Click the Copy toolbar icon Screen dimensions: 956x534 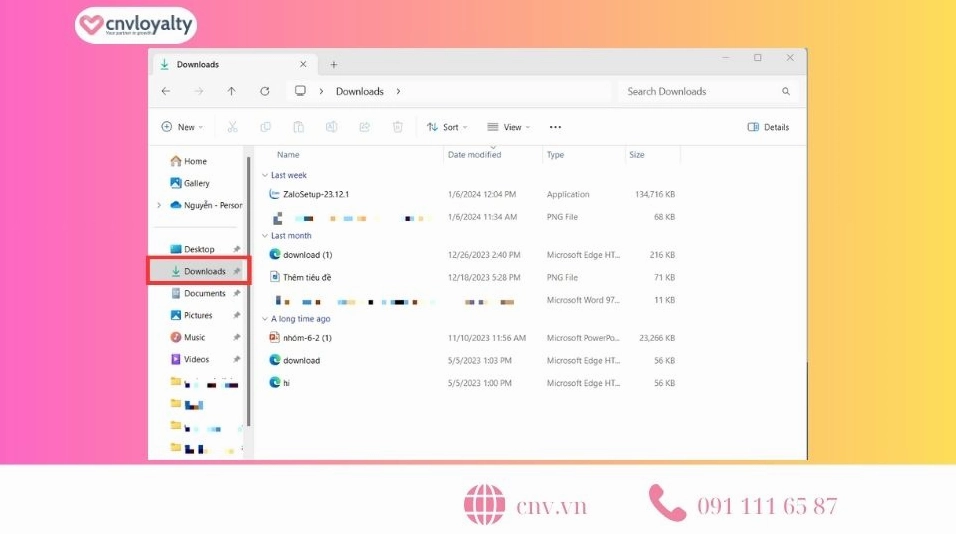coord(265,127)
